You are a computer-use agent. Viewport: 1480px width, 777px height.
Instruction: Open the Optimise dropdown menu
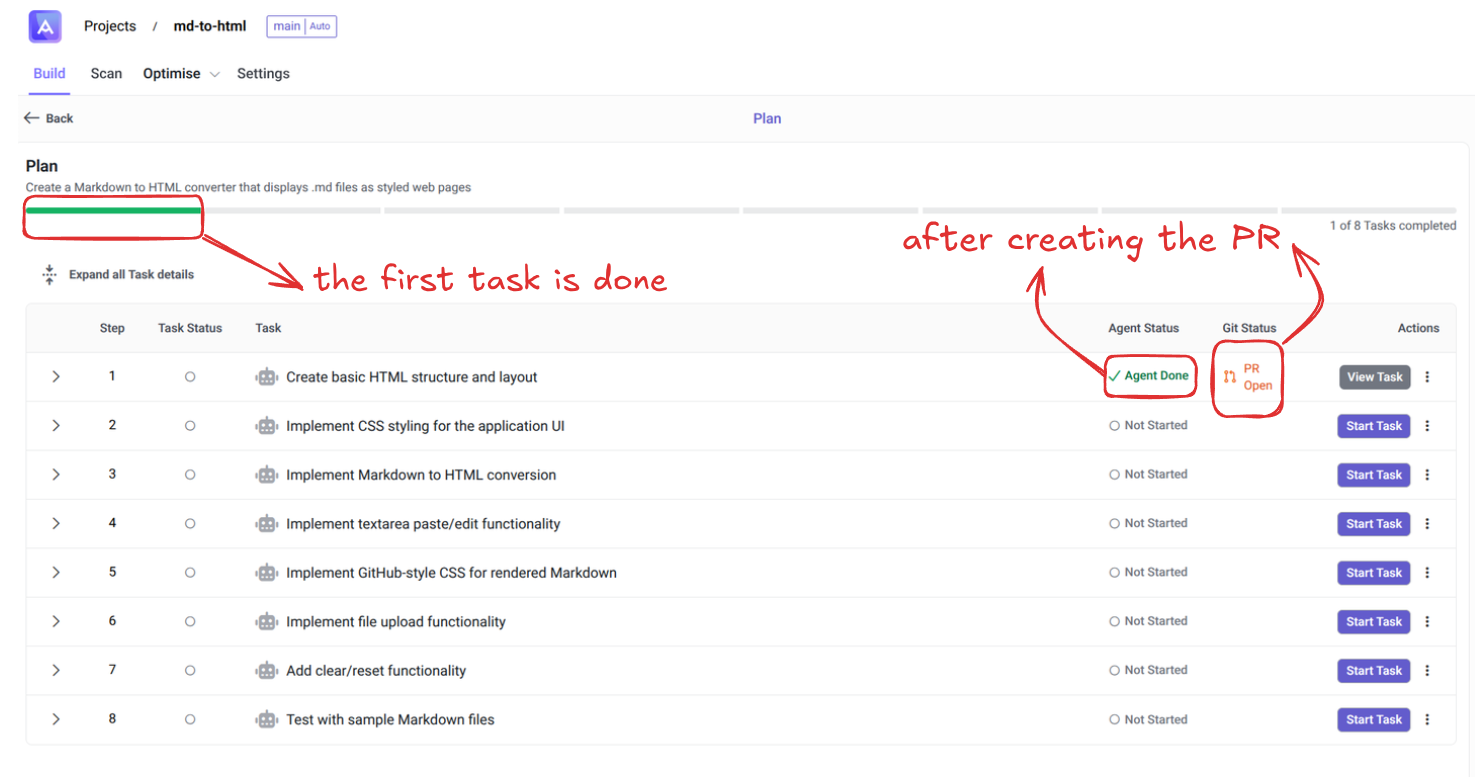(181, 74)
